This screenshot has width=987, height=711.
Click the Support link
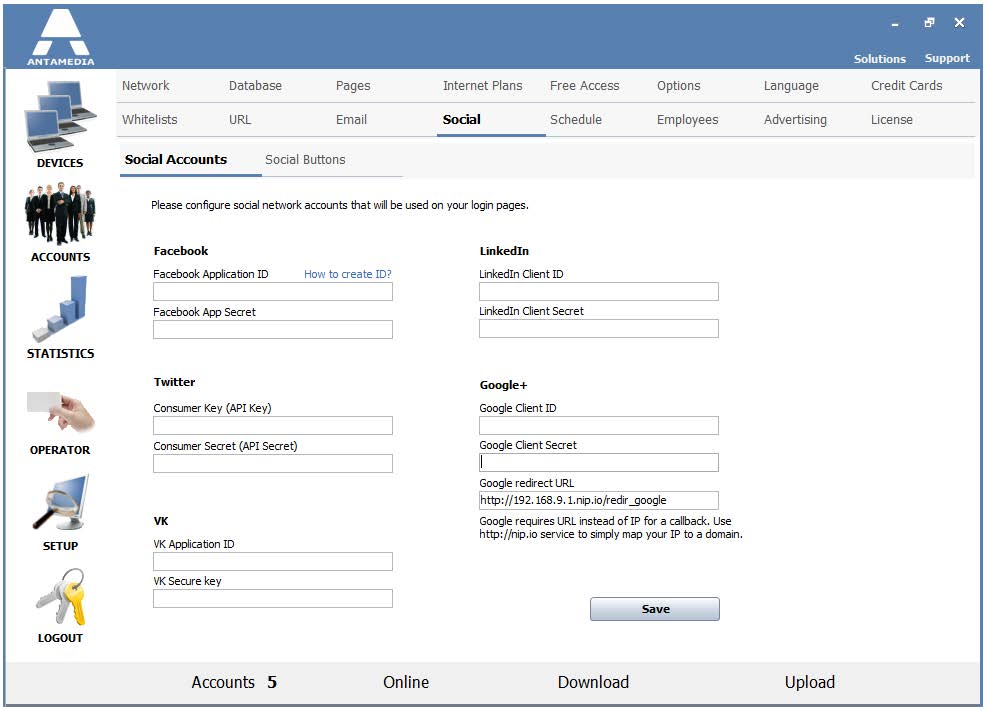(x=947, y=58)
